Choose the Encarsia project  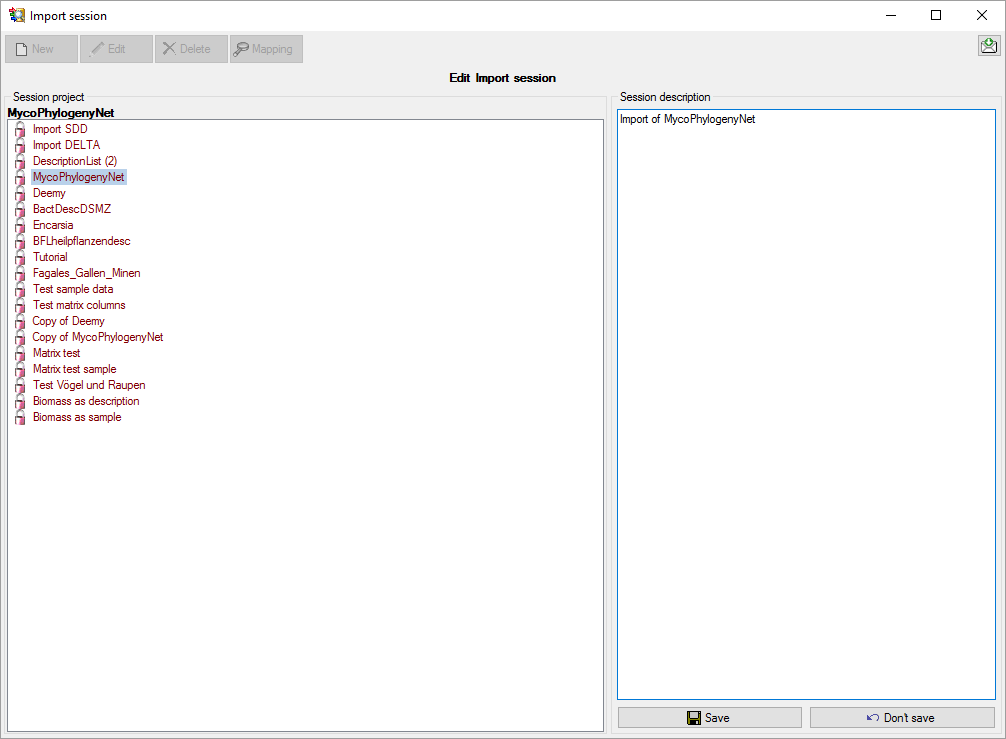pyautogui.click(x=53, y=225)
